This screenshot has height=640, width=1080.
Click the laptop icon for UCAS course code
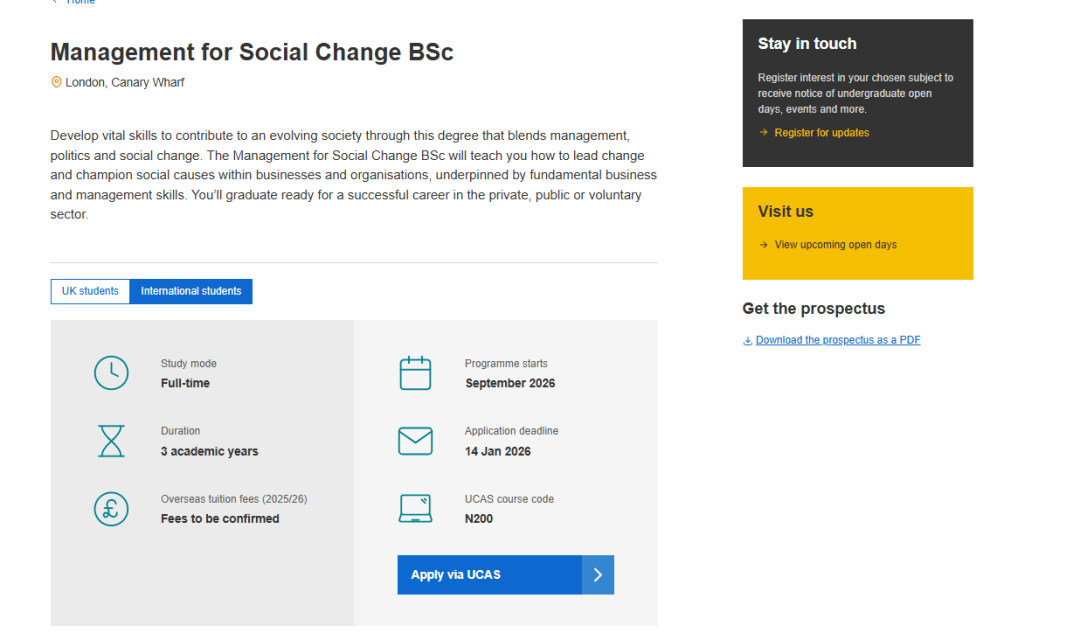[415, 509]
